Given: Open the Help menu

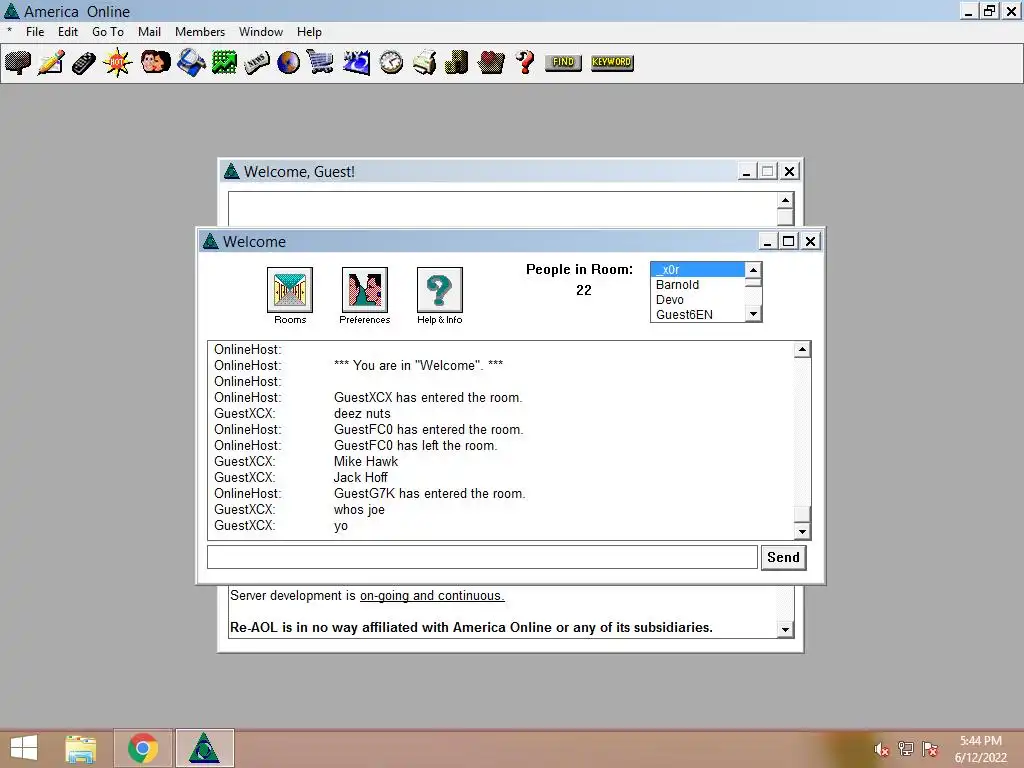Looking at the screenshot, I should [309, 32].
